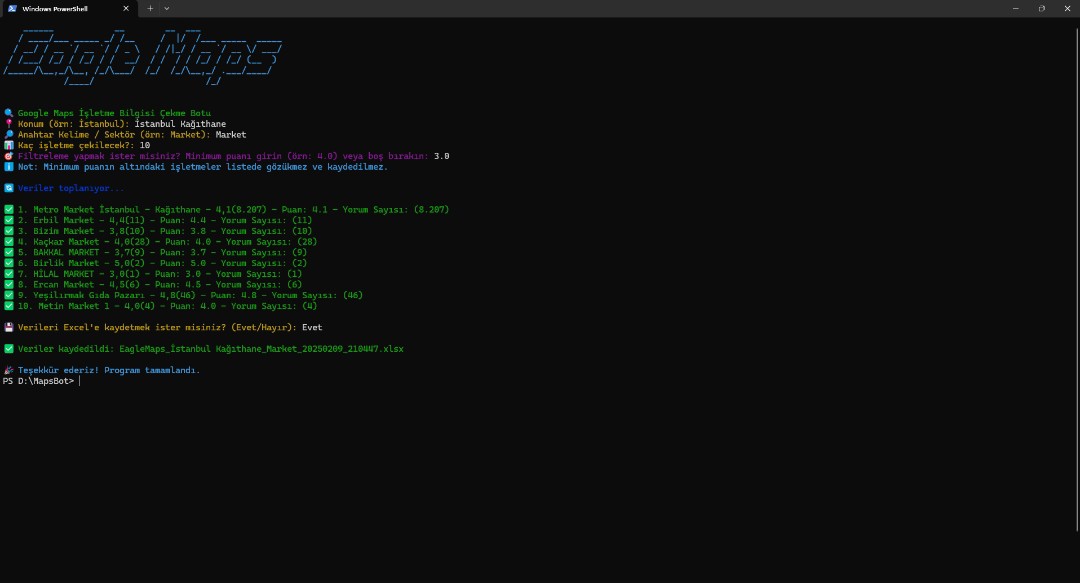Click the check mark for Bizim Market
The height and width of the screenshot is (583, 1080).
[x=9, y=231]
